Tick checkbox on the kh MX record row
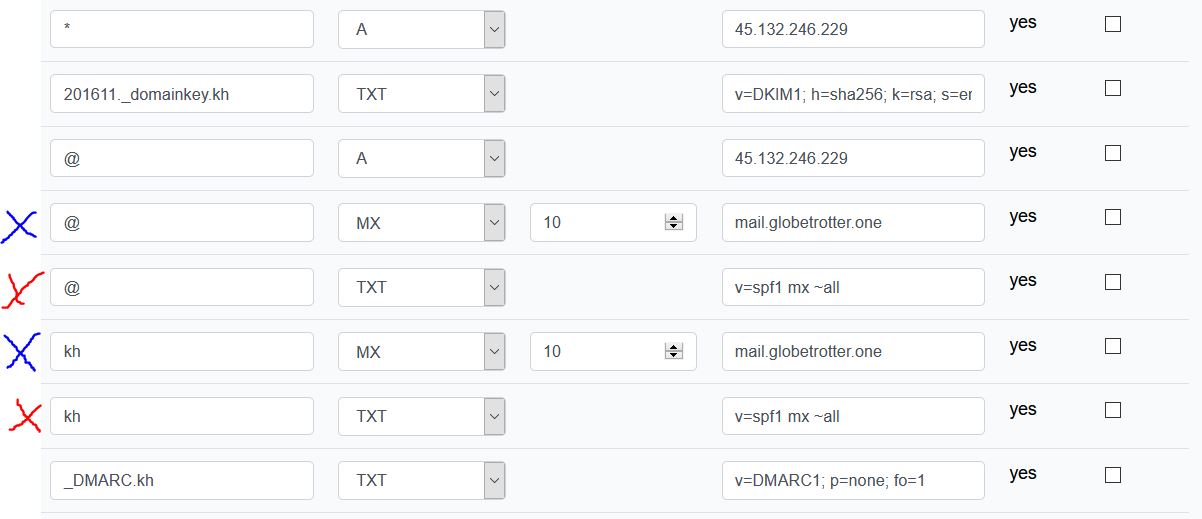The width and height of the screenshot is (1202, 519). click(x=1112, y=346)
